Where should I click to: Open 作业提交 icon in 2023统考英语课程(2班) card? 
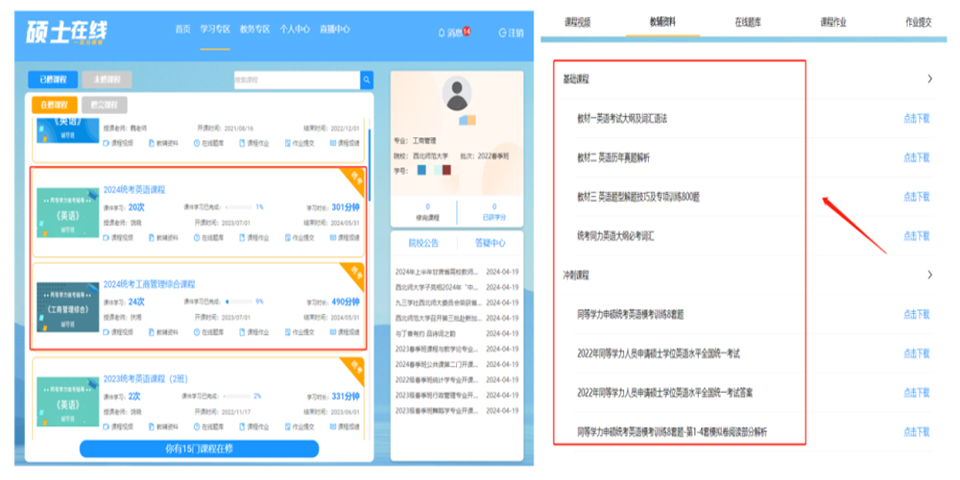click(288, 427)
